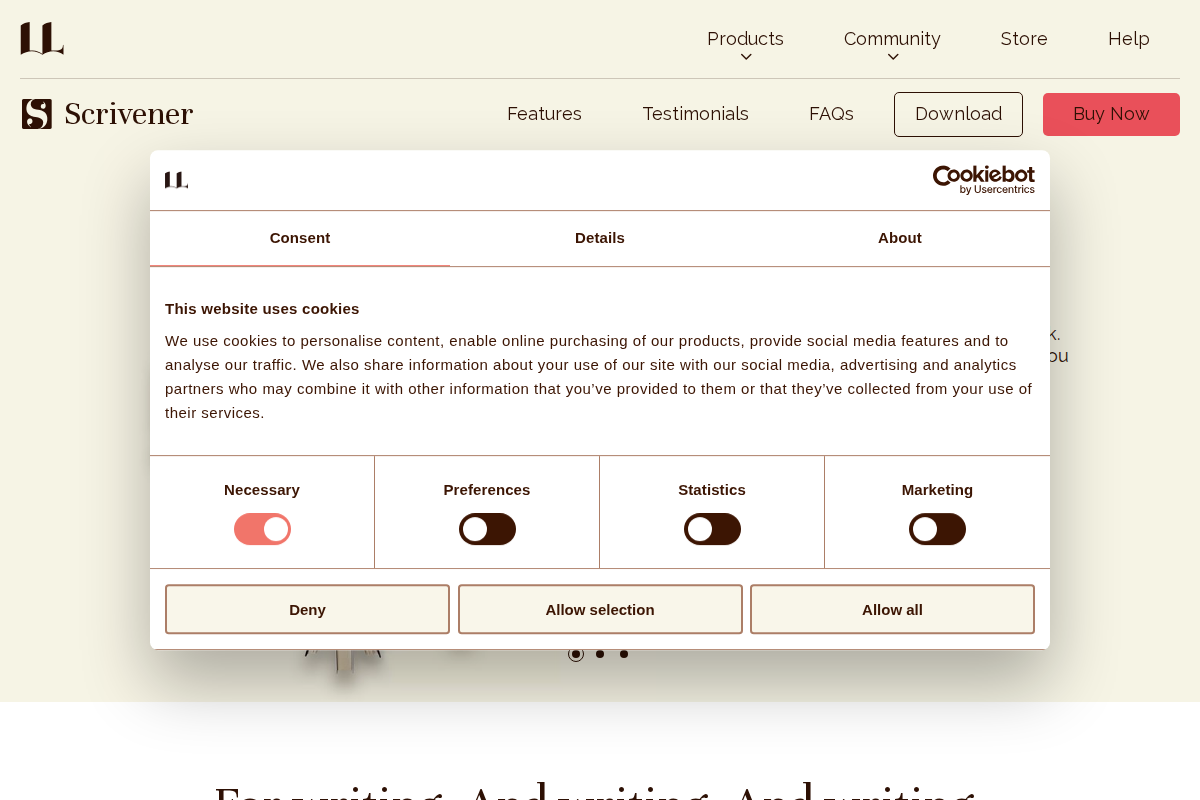The width and height of the screenshot is (1200, 800).
Task: Click the red Buy Now button
Action: pyautogui.click(x=1111, y=114)
